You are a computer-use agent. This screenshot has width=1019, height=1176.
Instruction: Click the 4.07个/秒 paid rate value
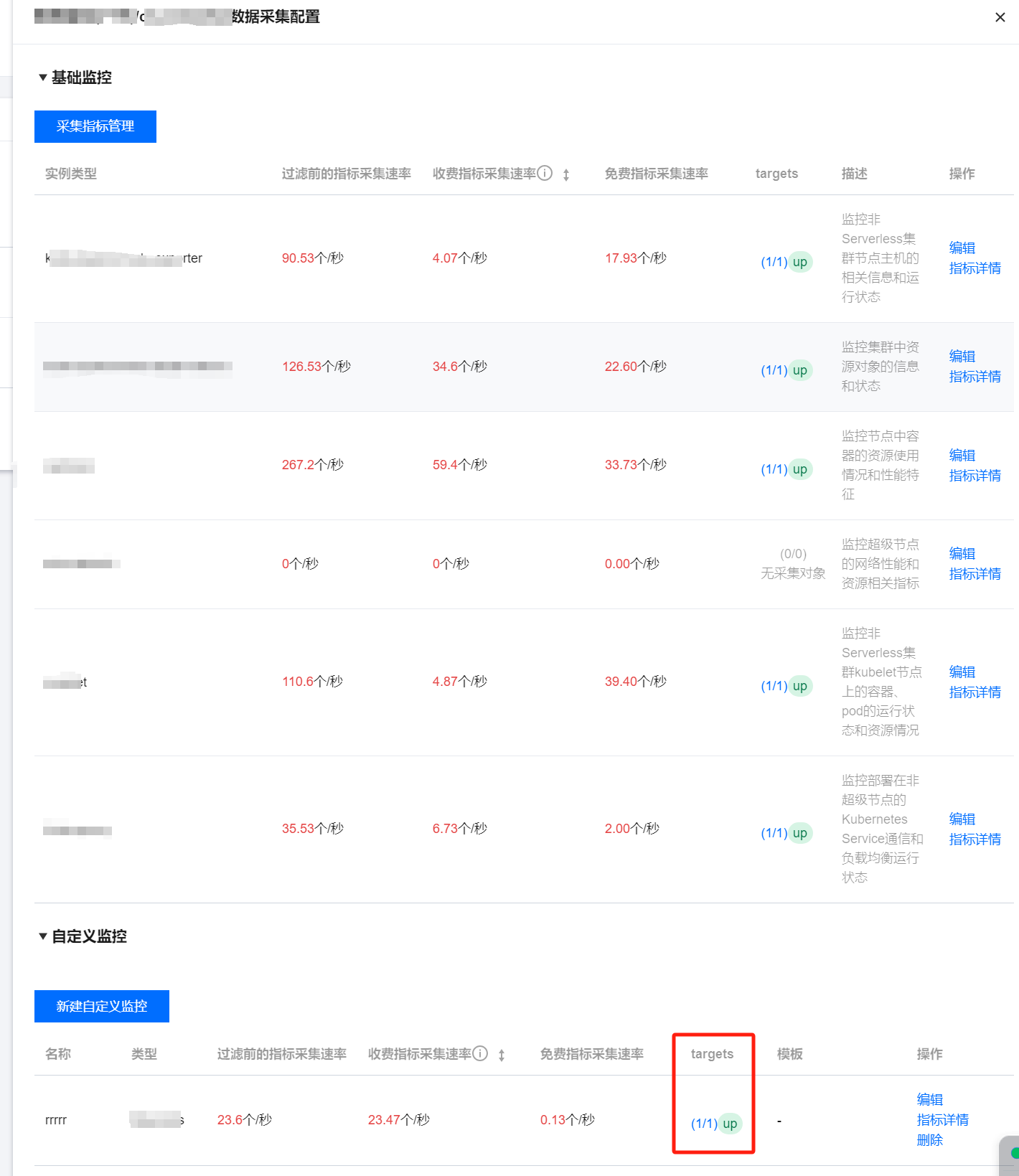point(459,258)
